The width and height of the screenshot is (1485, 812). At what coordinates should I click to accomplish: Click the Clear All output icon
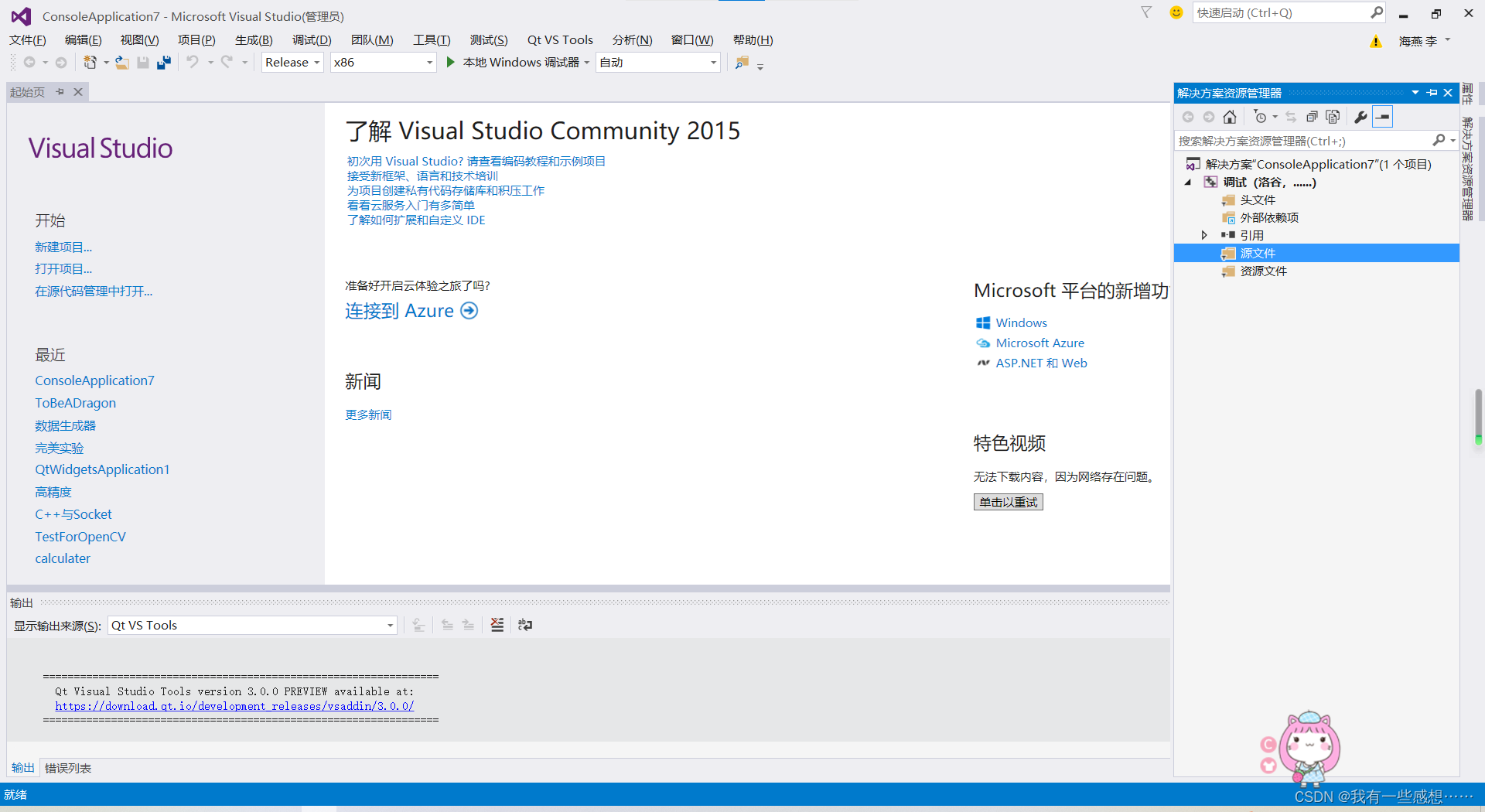[x=497, y=625]
